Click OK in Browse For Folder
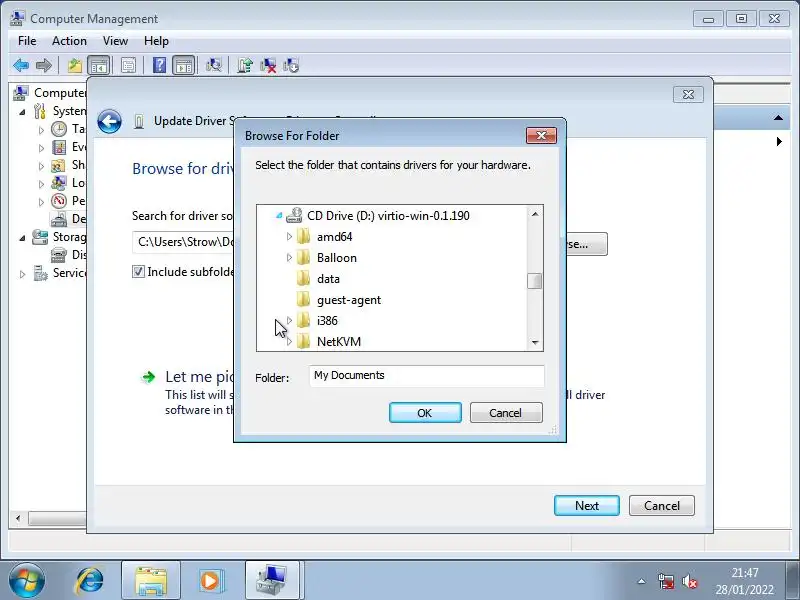800x600 pixels. (425, 413)
